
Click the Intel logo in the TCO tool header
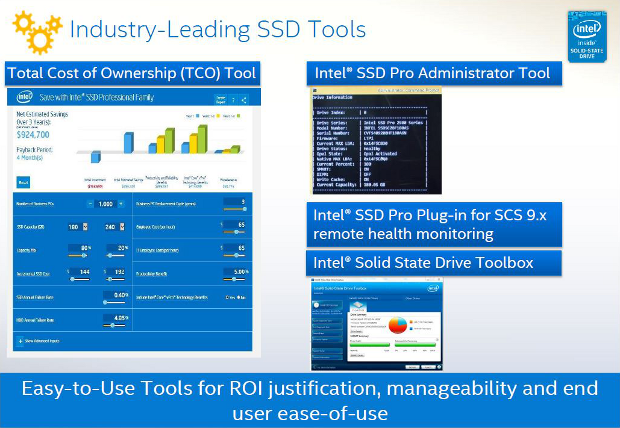25,97
